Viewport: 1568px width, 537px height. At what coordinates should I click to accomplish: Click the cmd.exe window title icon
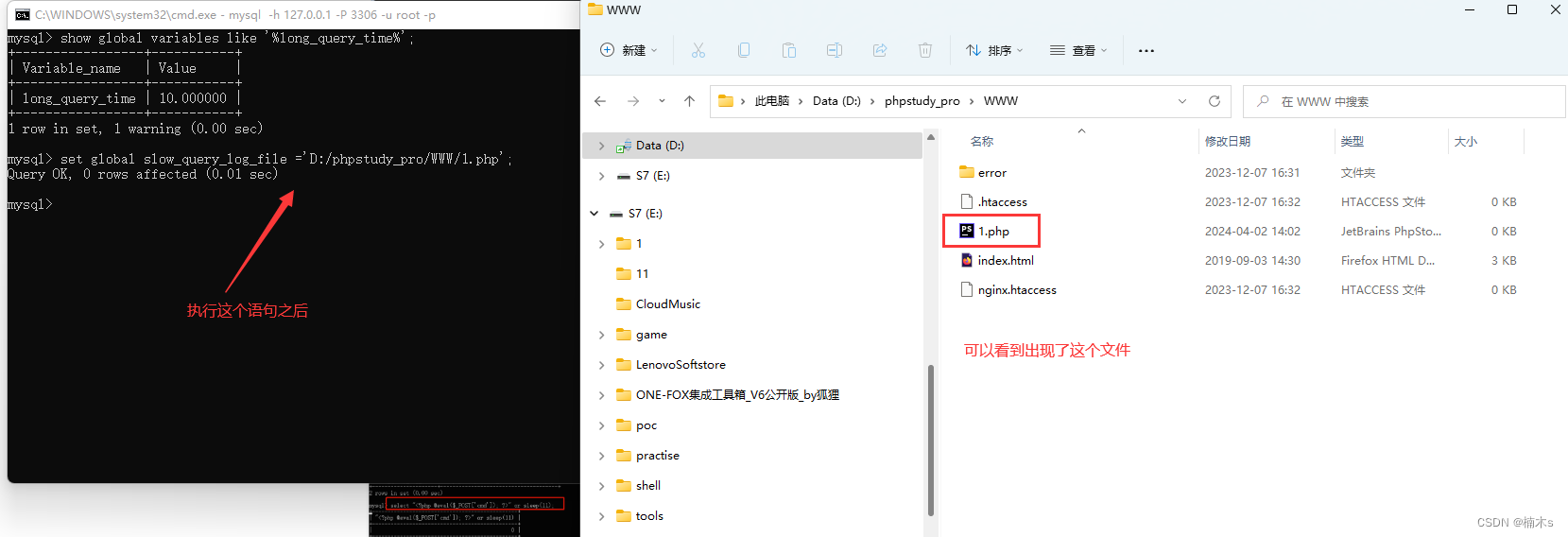[x=23, y=14]
